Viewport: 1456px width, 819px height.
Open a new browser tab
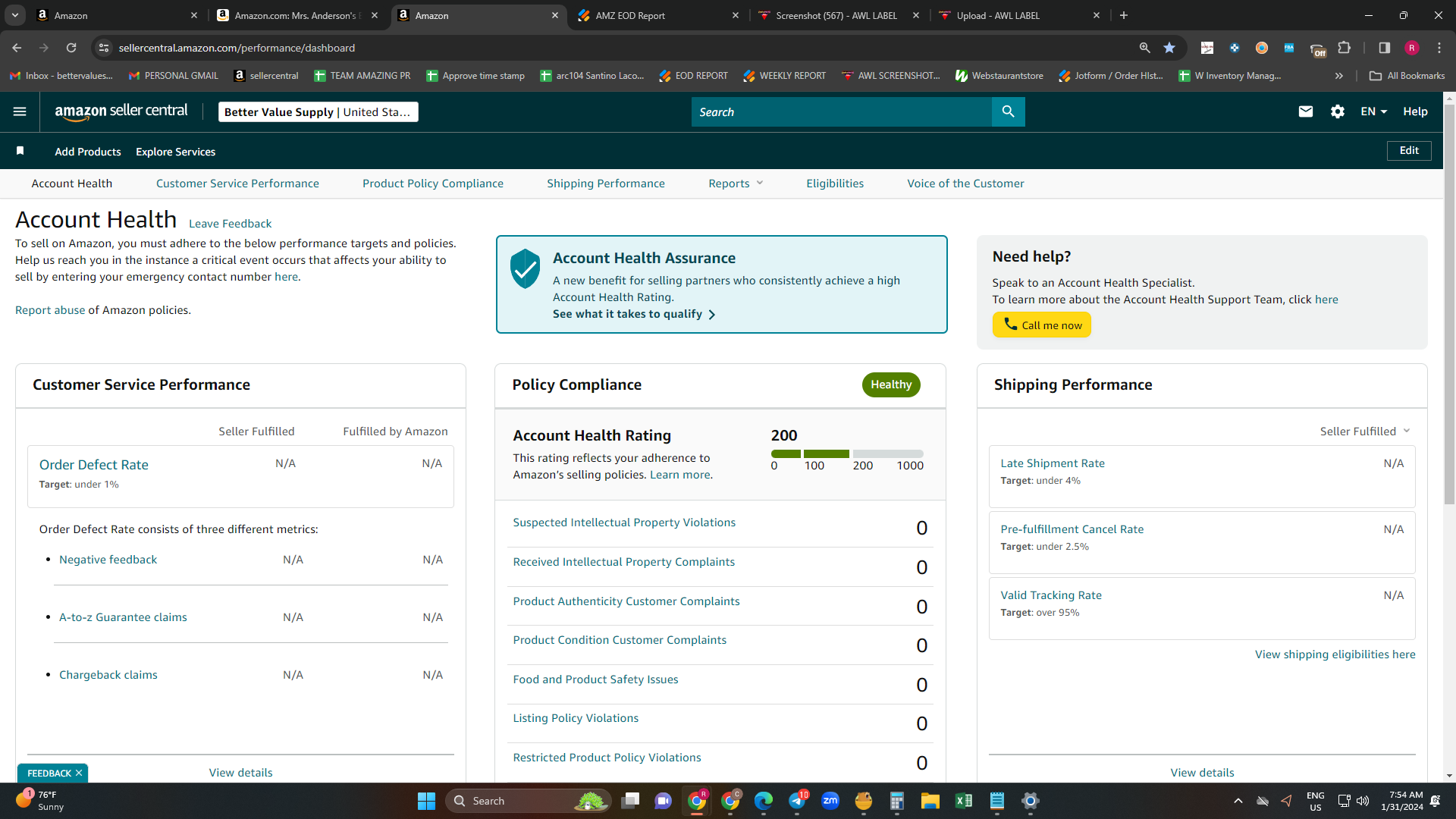click(1124, 15)
